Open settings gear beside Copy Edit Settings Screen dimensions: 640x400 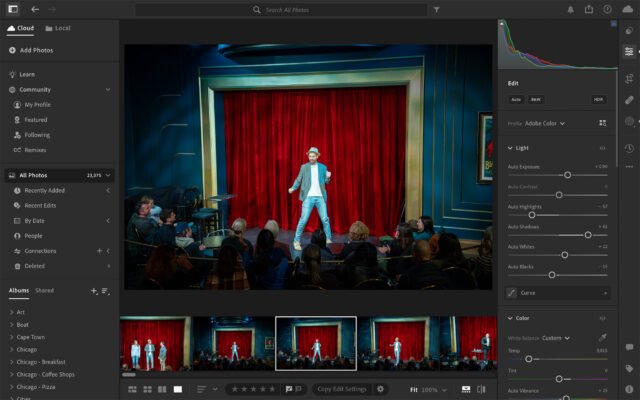(x=380, y=389)
